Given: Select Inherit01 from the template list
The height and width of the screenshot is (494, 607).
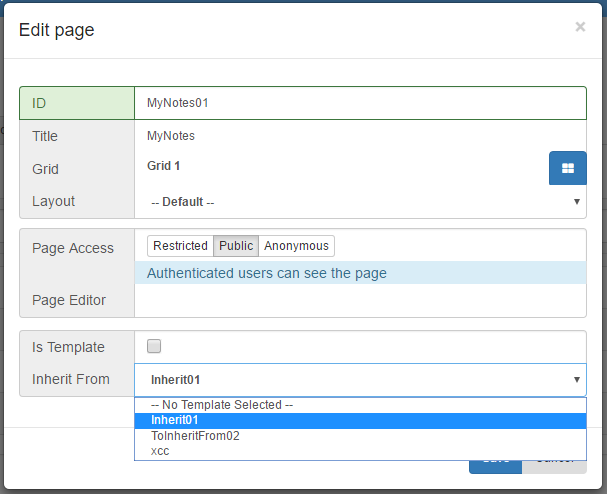Looking at the screenshot, I should (x=175, y=420).
